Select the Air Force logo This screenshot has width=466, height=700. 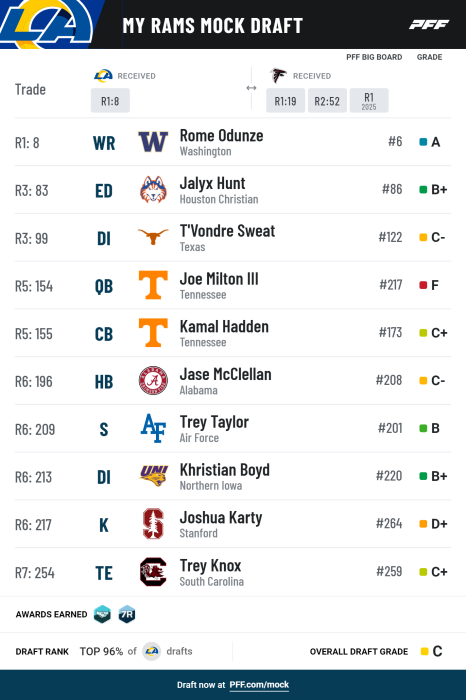[x=153, y=428]
